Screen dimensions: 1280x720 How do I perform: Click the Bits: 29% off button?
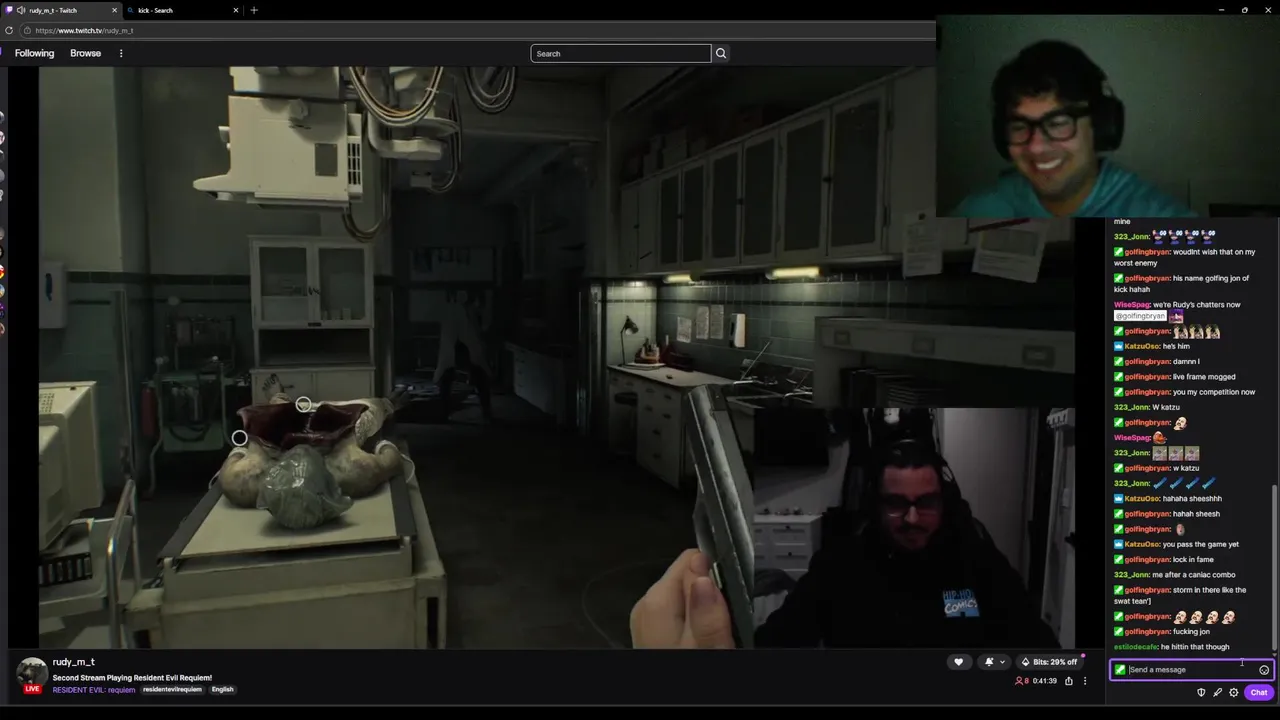1049,662
